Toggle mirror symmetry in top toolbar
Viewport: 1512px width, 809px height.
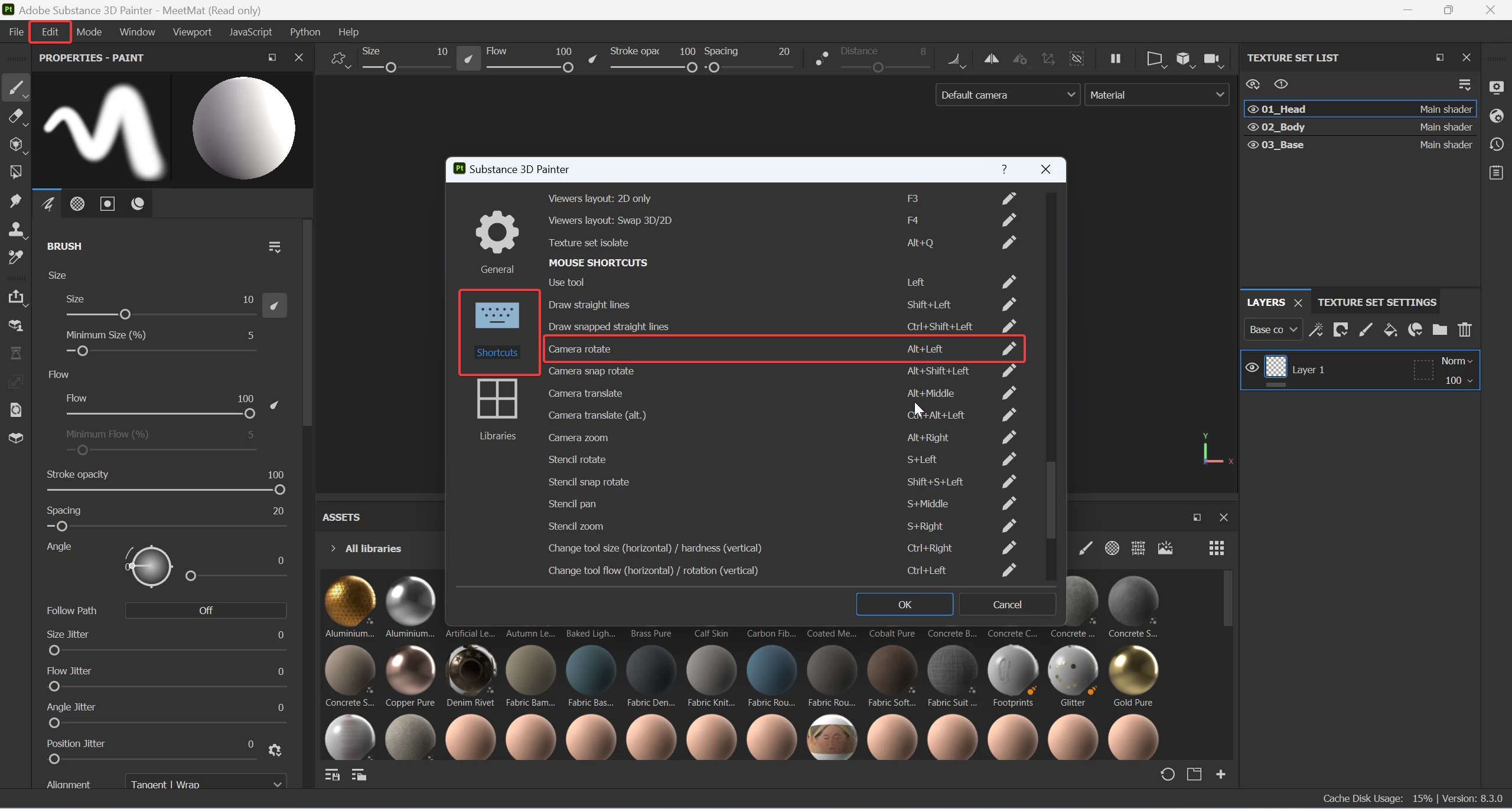point(991,58)
